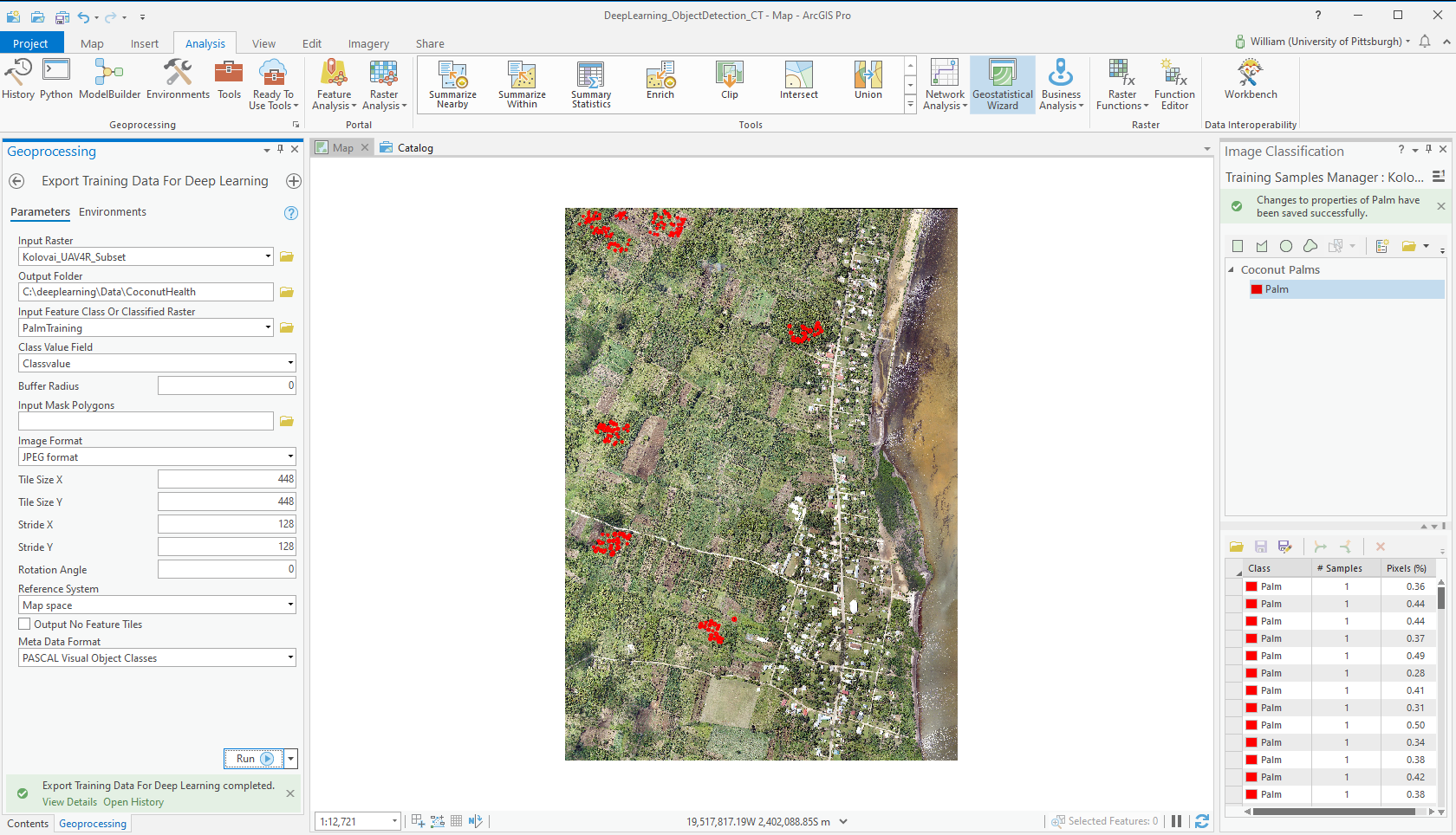The height and width of the screenshot is (835, 1456).
Task: Browse for Input Raster folder icon
Action: [x=287, y=256]
